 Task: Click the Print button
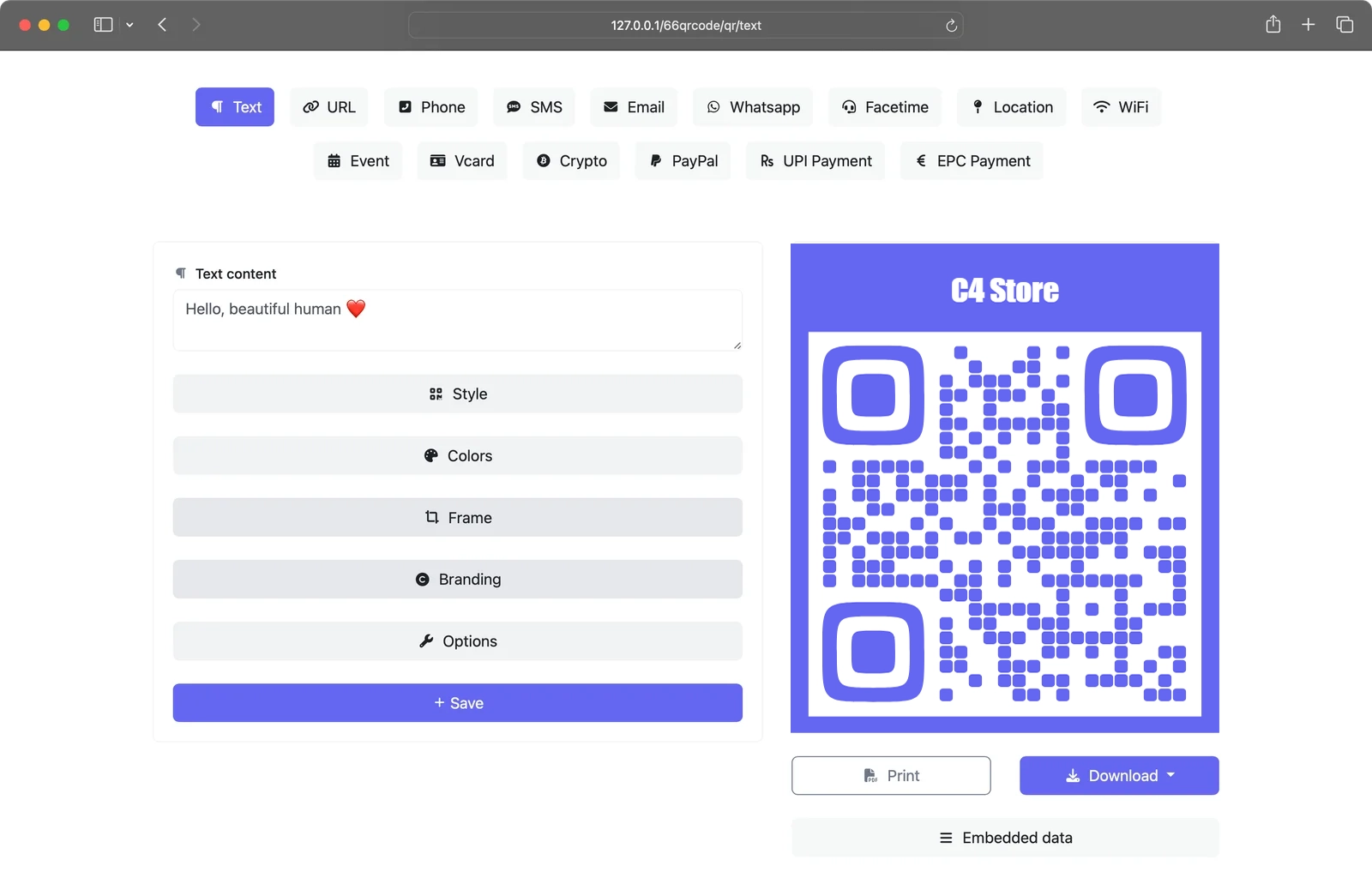[891, 775]
